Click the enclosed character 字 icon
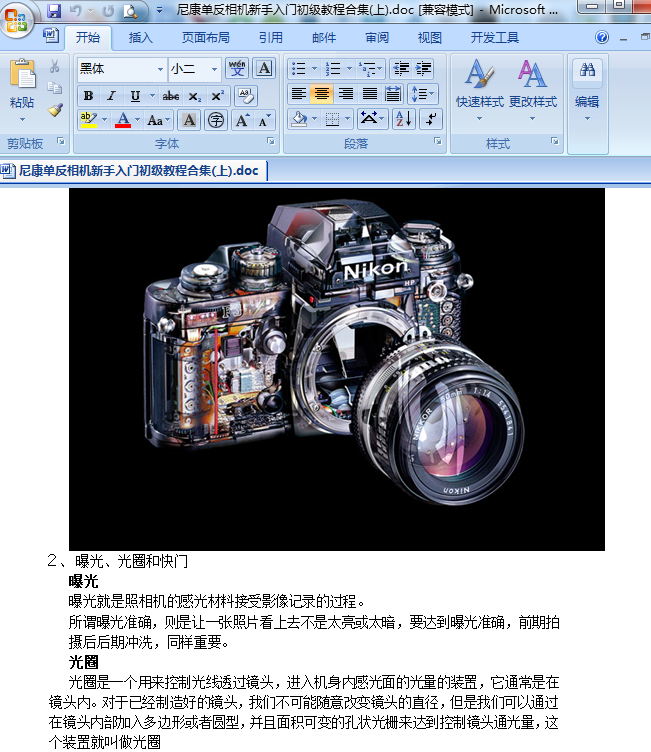This screenshot has height=752, width=651. (x=216, y=119)
